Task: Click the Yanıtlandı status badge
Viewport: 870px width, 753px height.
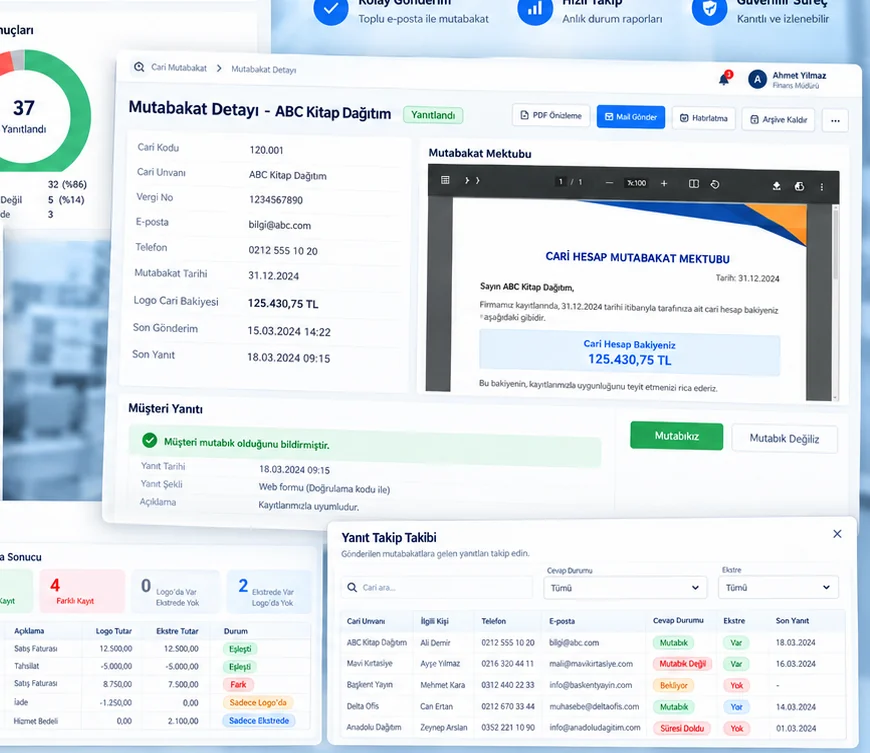Action: tap(433, 115)
